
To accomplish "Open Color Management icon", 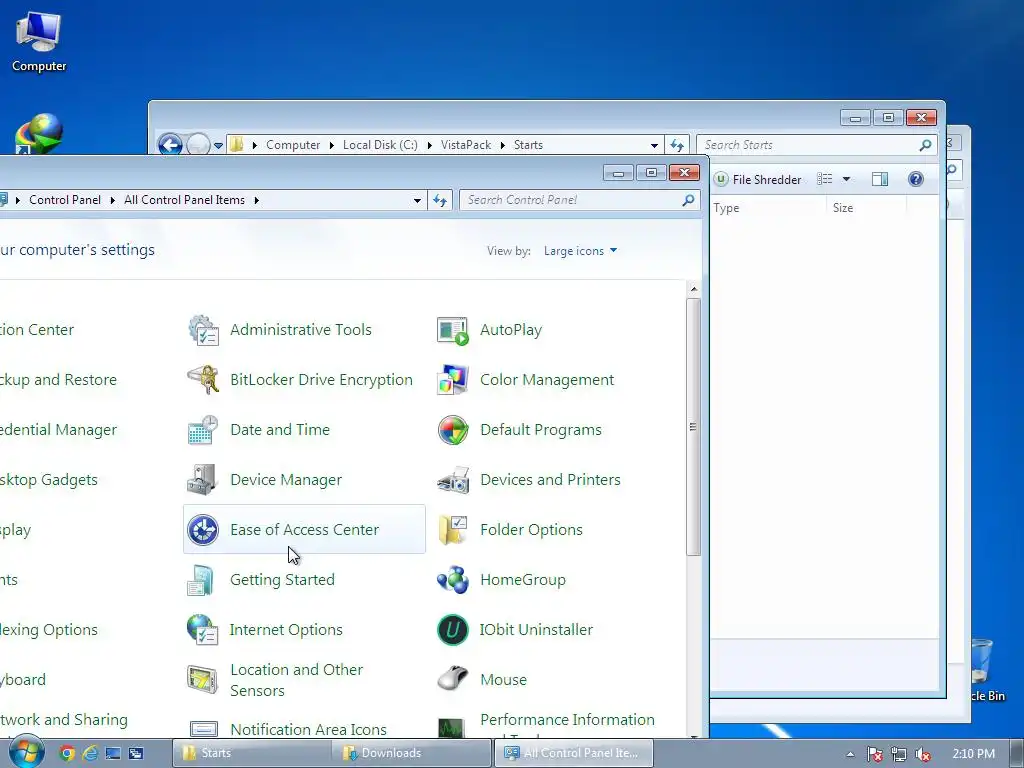I will [453, 379].
